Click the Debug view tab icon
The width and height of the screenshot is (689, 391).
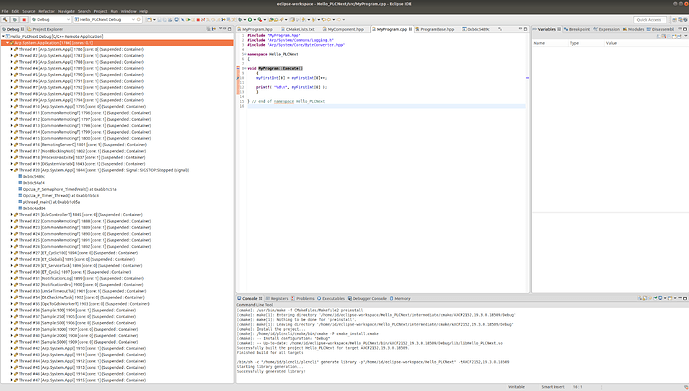[x=4, y=29]
